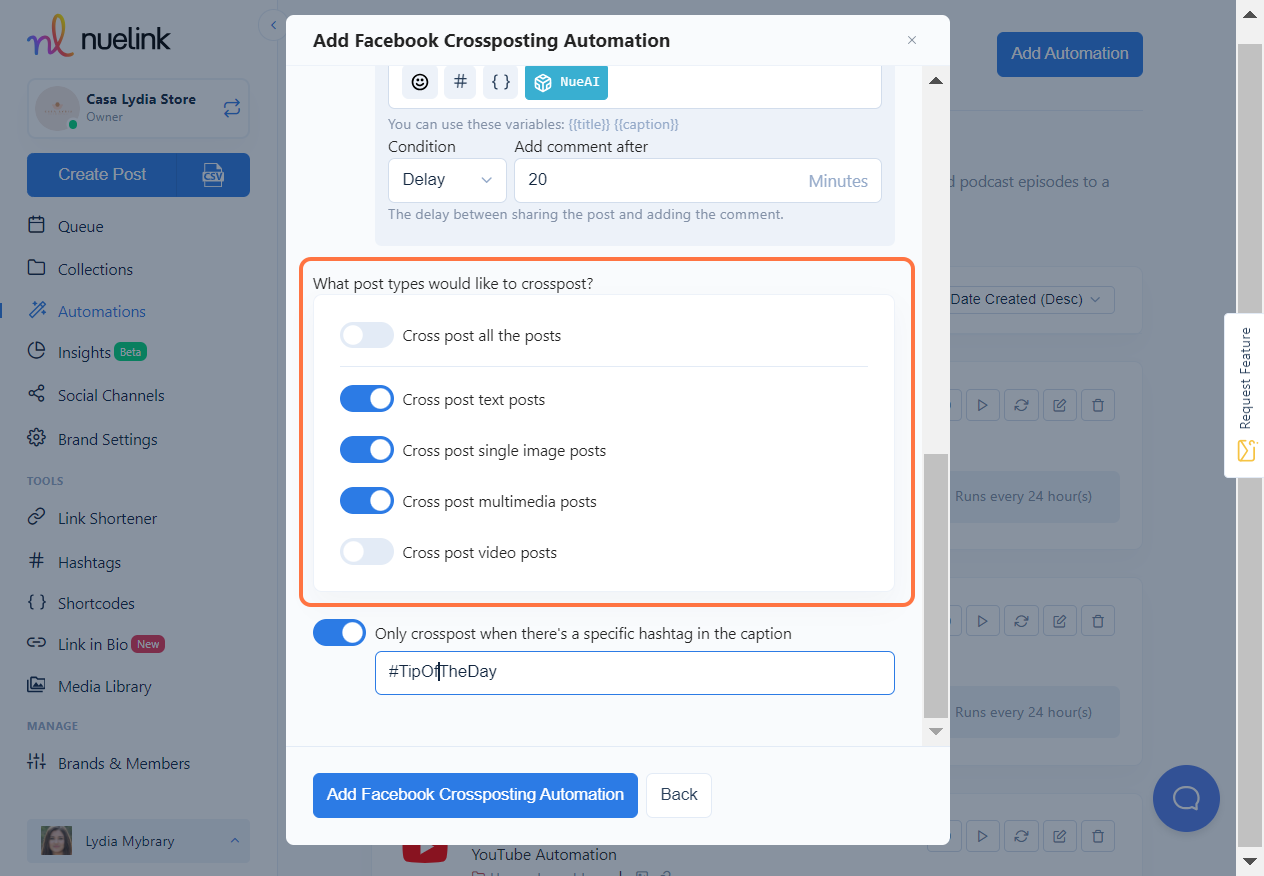
Task: Disable Cross post multimedia posts toggle
Action: (367, 501)
